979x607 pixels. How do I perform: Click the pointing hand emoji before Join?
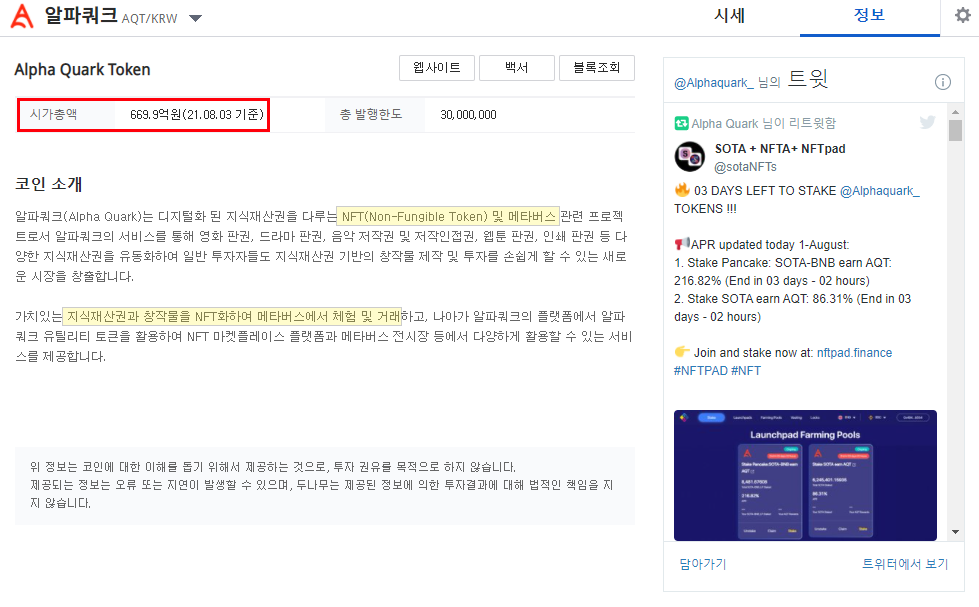tap(682, 352)
